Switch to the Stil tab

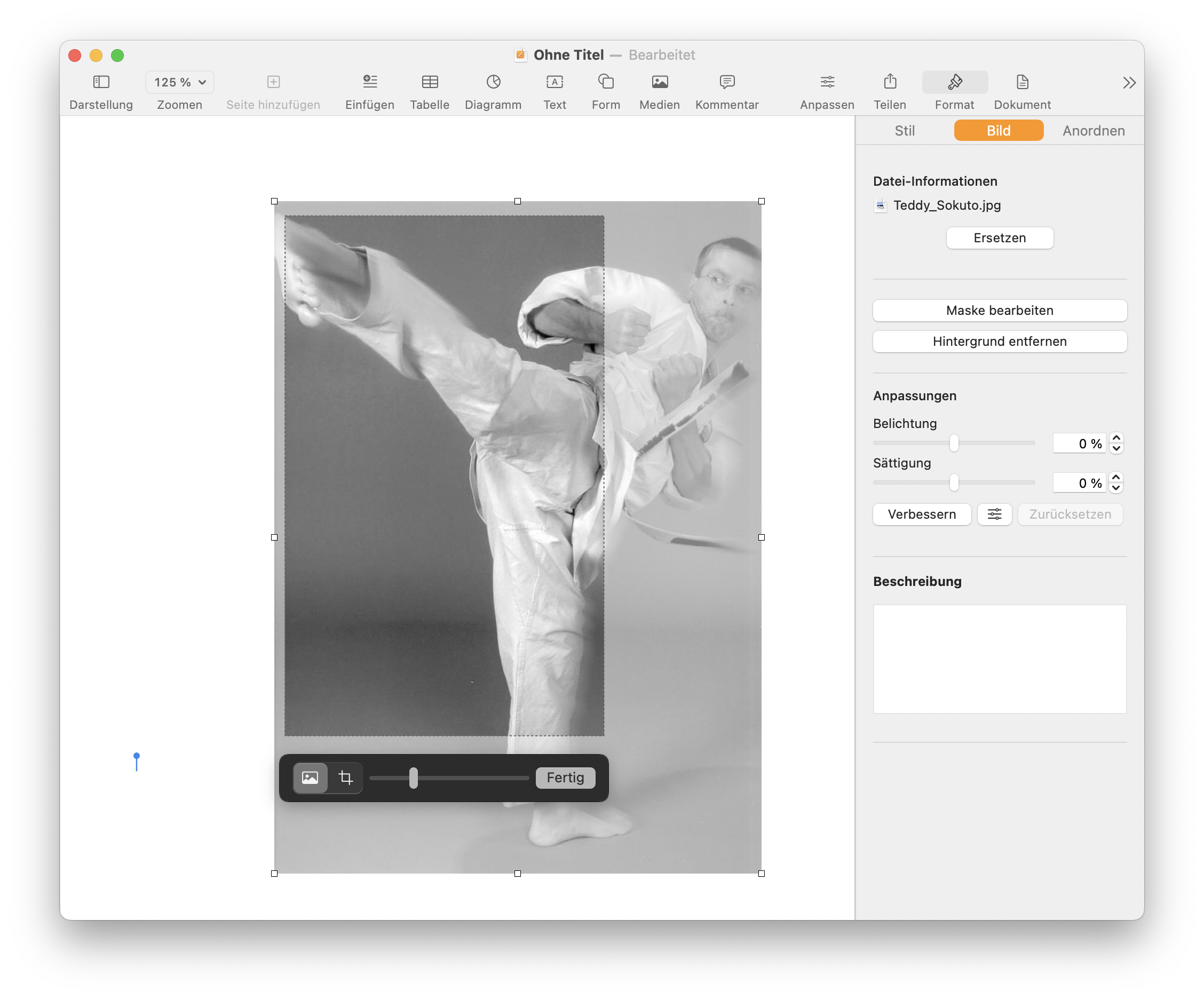pos(905,131)
